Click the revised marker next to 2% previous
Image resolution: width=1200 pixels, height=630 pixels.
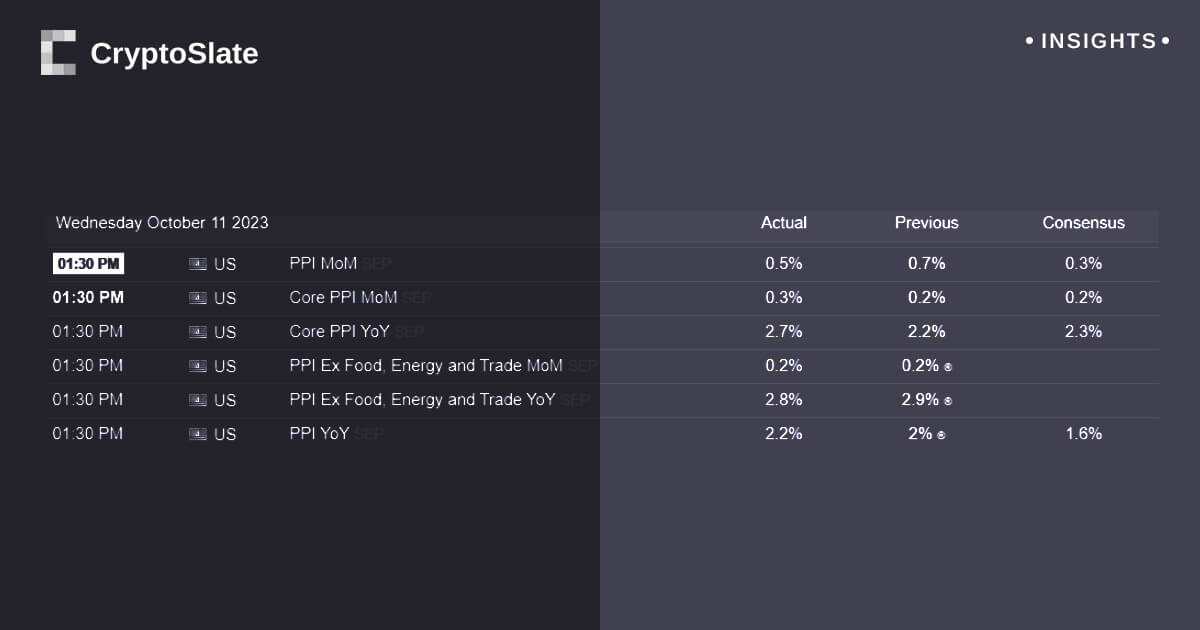pos(941,435)
